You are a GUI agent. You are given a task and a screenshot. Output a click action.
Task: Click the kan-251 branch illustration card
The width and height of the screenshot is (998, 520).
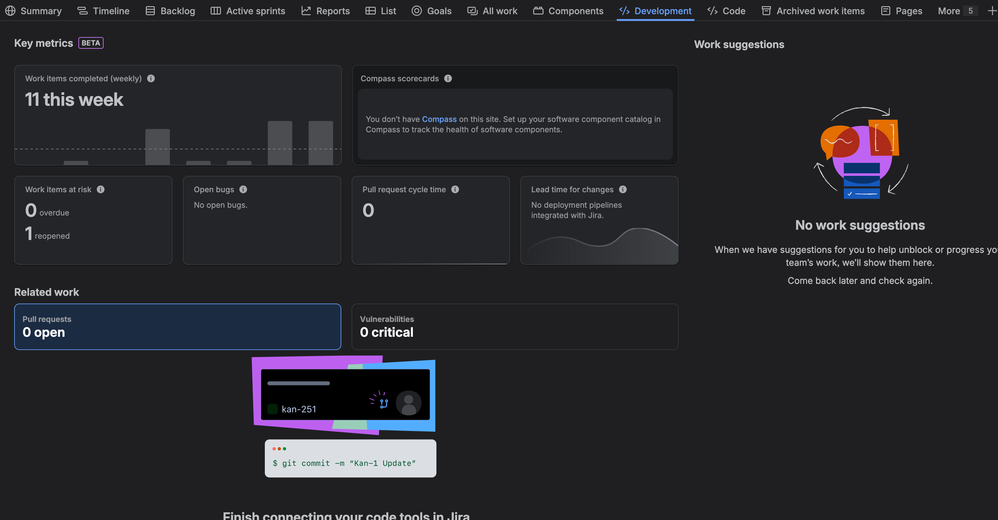pos(344,395)
